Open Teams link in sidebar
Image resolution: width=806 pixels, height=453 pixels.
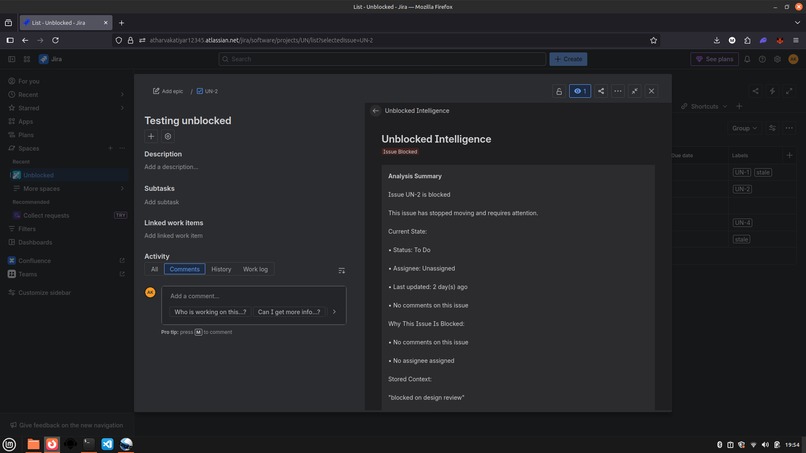(x=66, y=274)
